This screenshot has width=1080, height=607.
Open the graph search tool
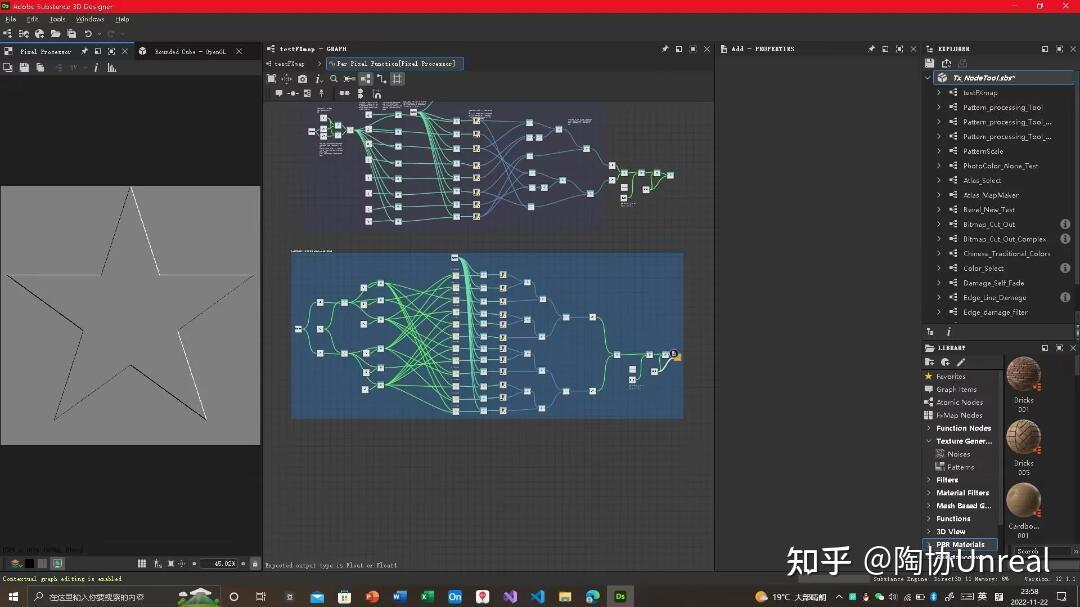pyautogui.click(x=331, y=78)
